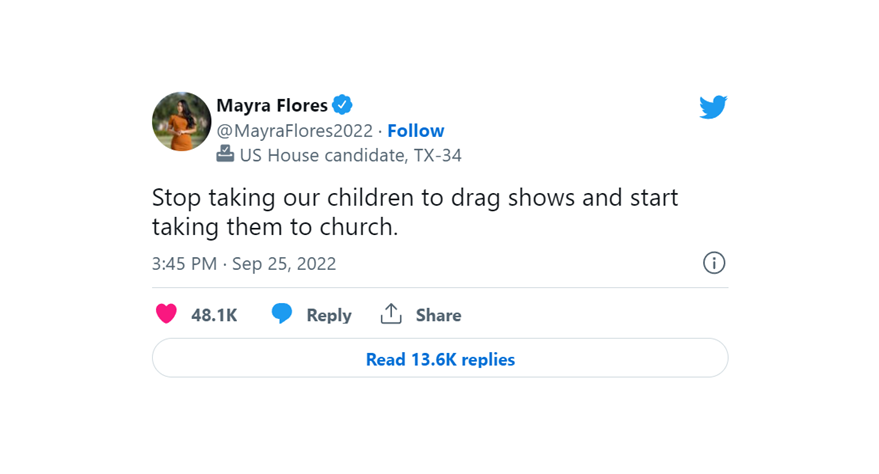Open the profile picture avatar
Viewport: 879px width, 474px height.
coord(182,122)
